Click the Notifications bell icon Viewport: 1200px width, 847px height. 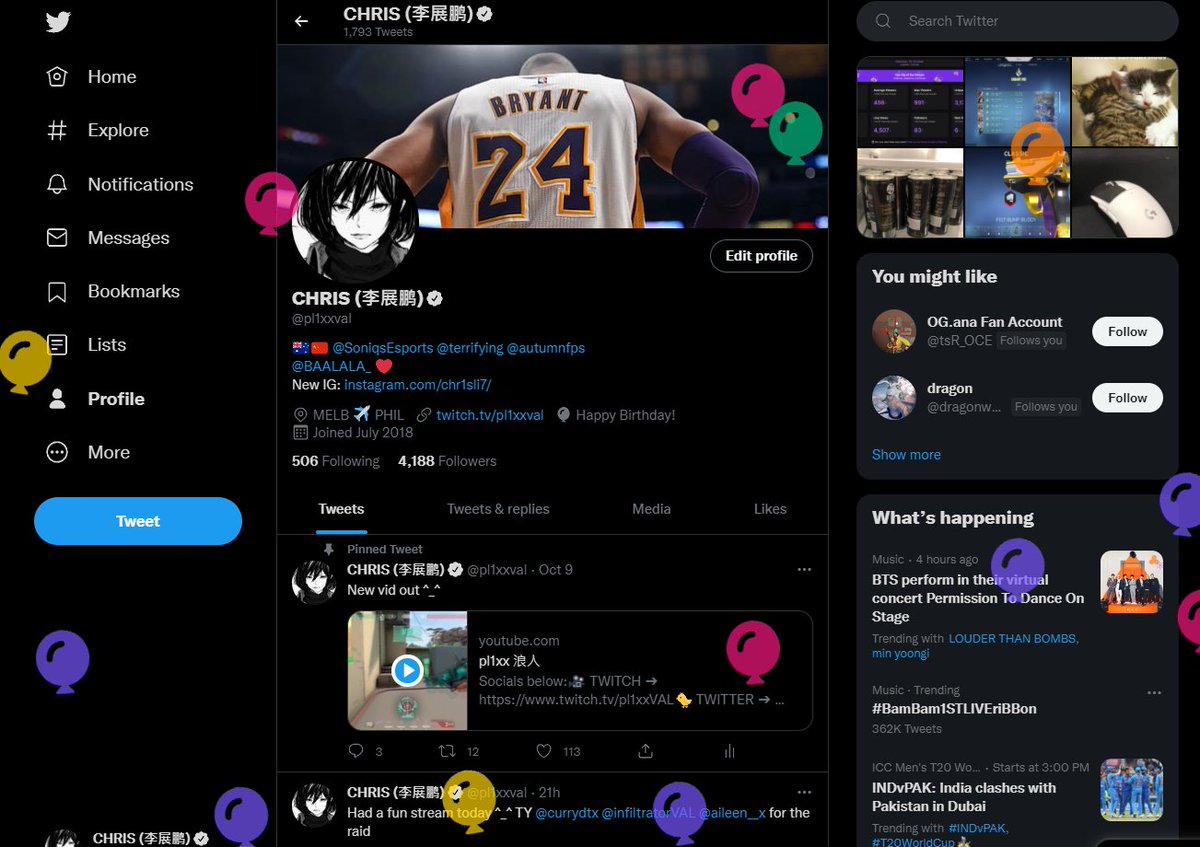[x=57, y=184]
